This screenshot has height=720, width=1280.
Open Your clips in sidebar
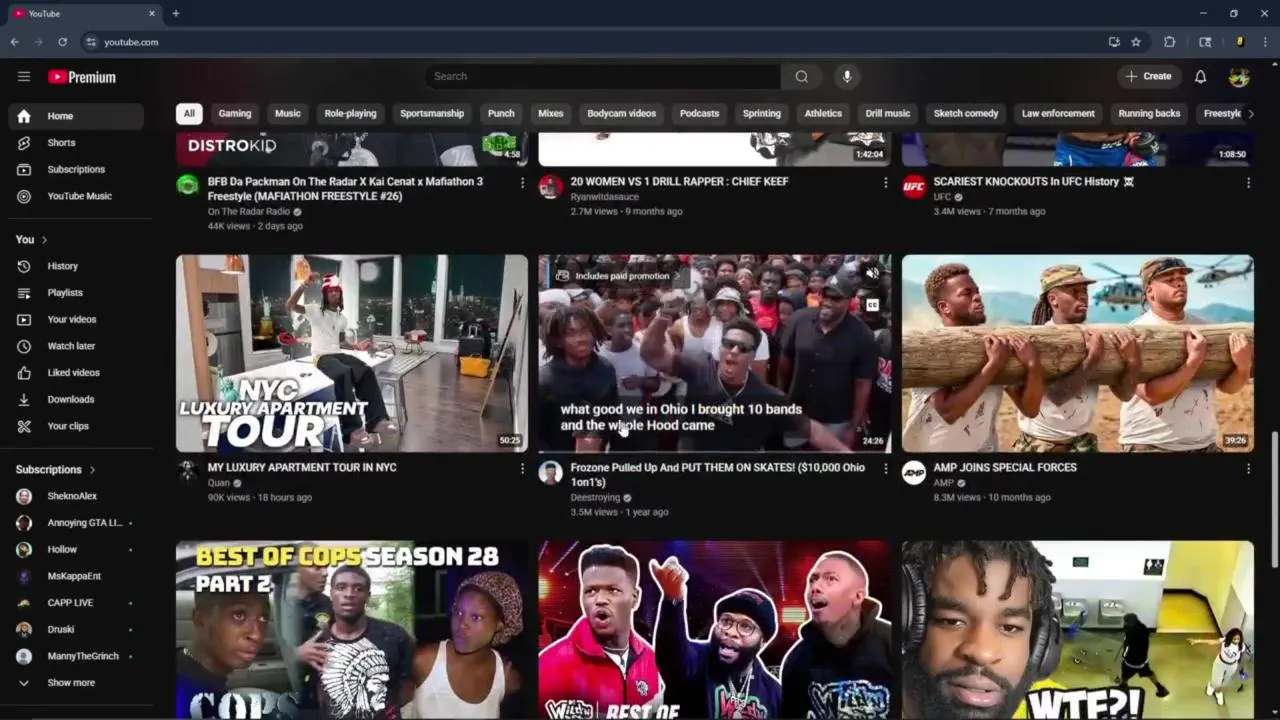[x=76, y=426]
